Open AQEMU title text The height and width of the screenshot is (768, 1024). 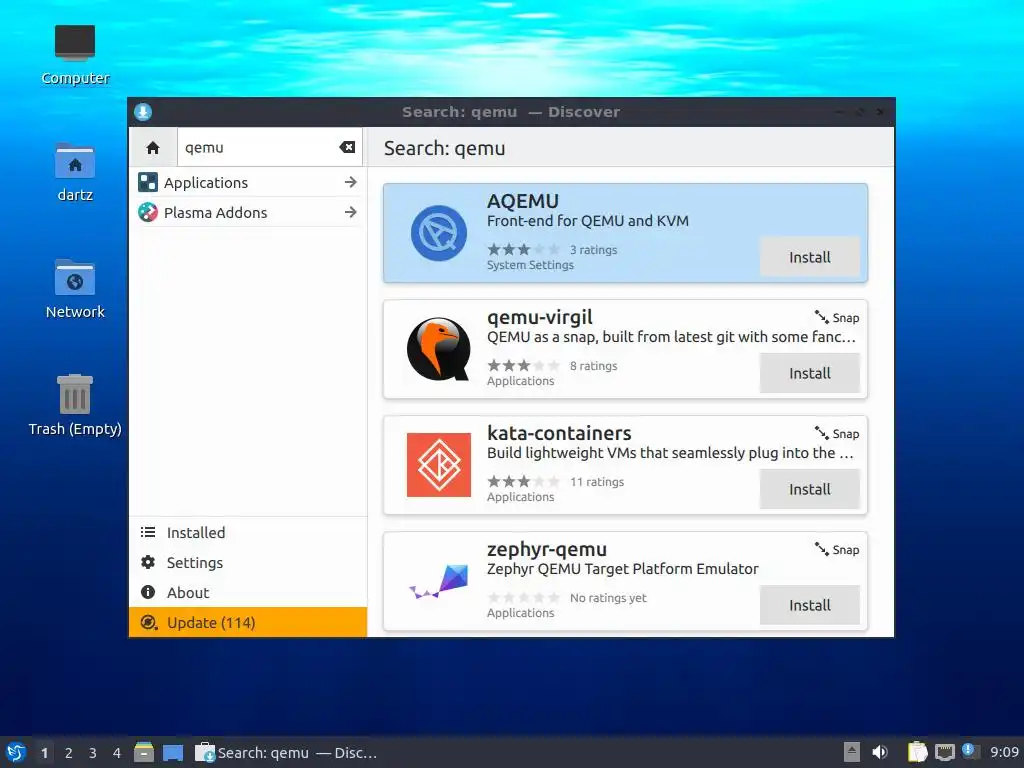(523, 201)
